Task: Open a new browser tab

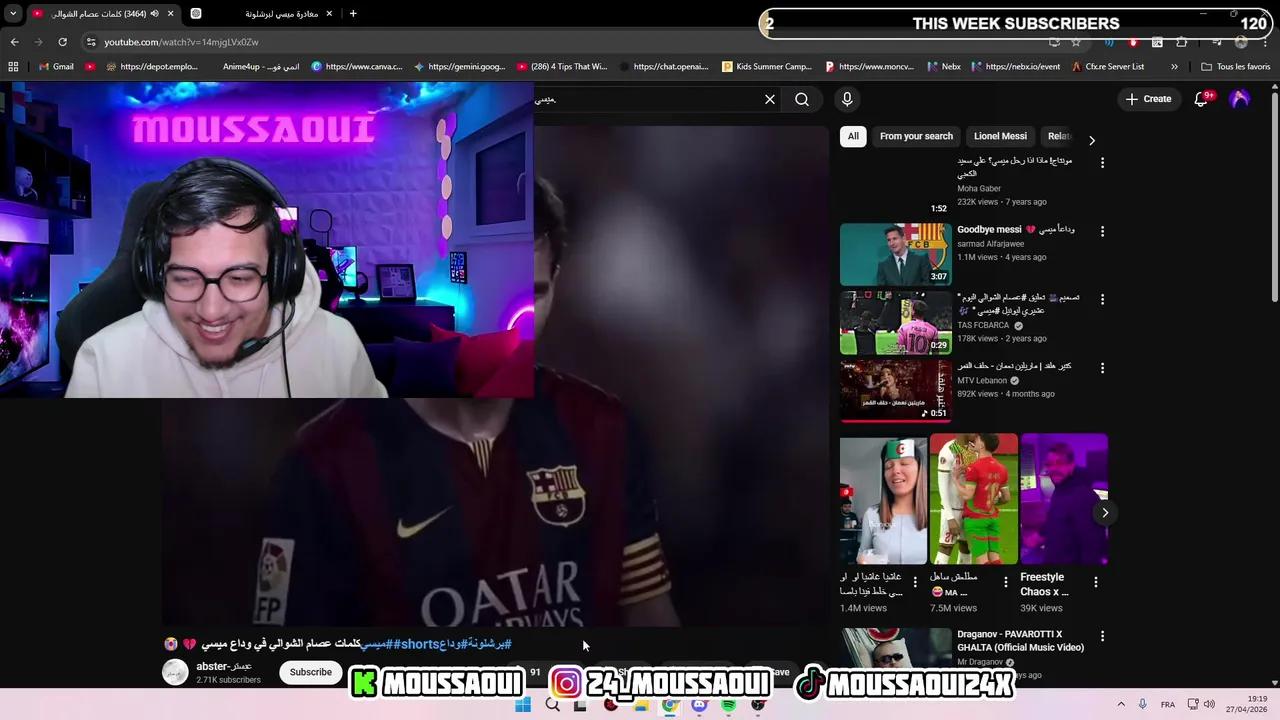Action: 353,14
